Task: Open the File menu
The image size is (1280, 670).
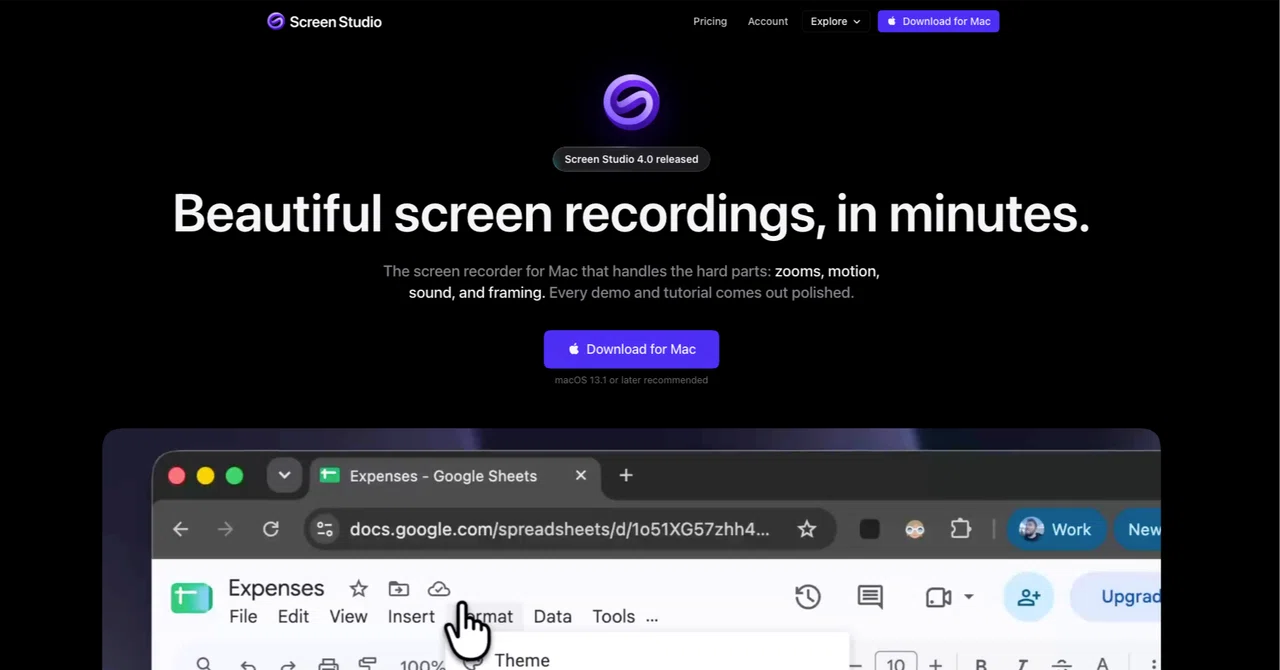Action: click(243, 616)
